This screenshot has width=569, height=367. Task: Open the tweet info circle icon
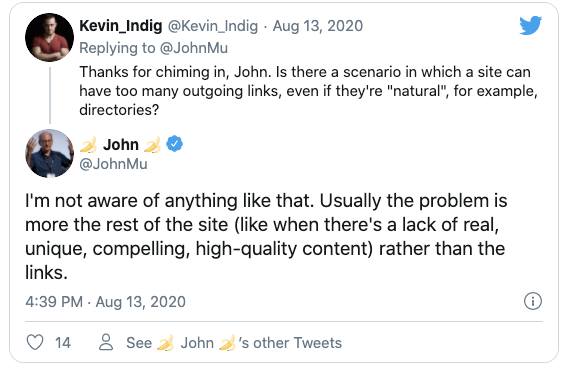click(533, 301)
